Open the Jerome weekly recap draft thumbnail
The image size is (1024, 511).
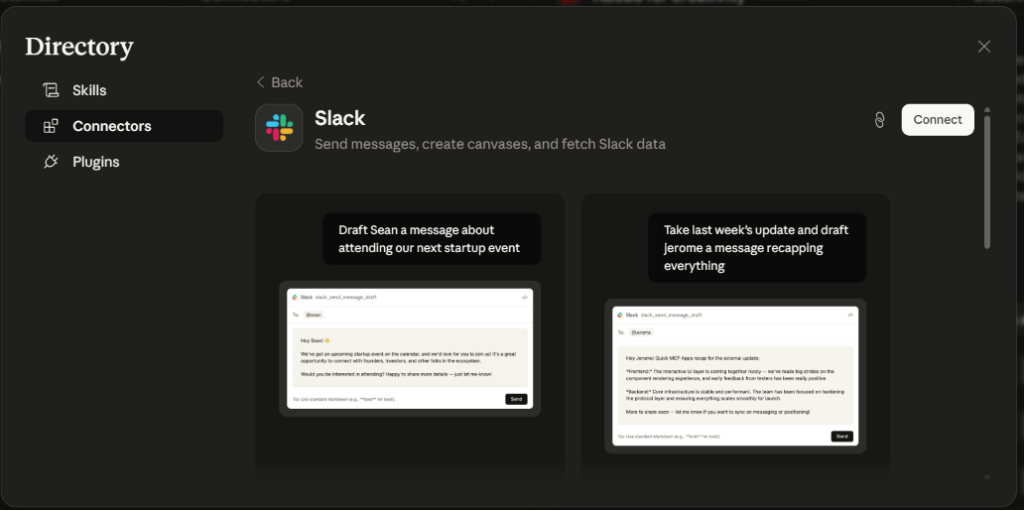[735, 376]
